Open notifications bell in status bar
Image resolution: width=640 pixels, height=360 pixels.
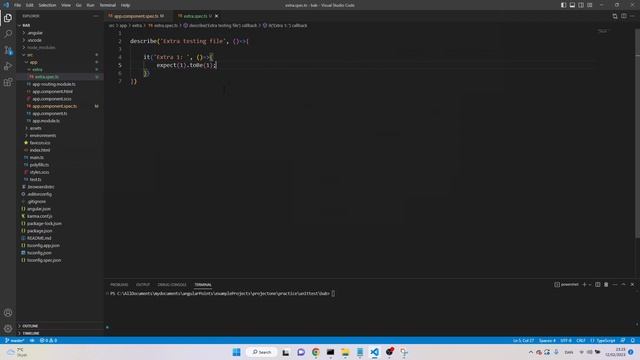633,340
